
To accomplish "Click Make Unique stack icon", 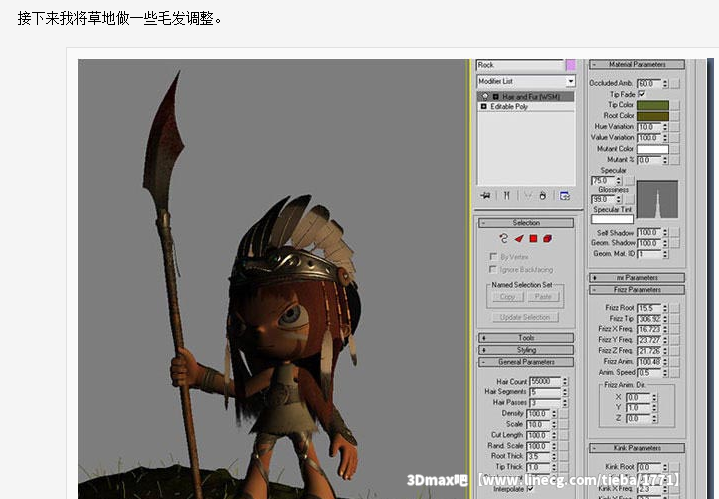I will (x=528, y=196).
